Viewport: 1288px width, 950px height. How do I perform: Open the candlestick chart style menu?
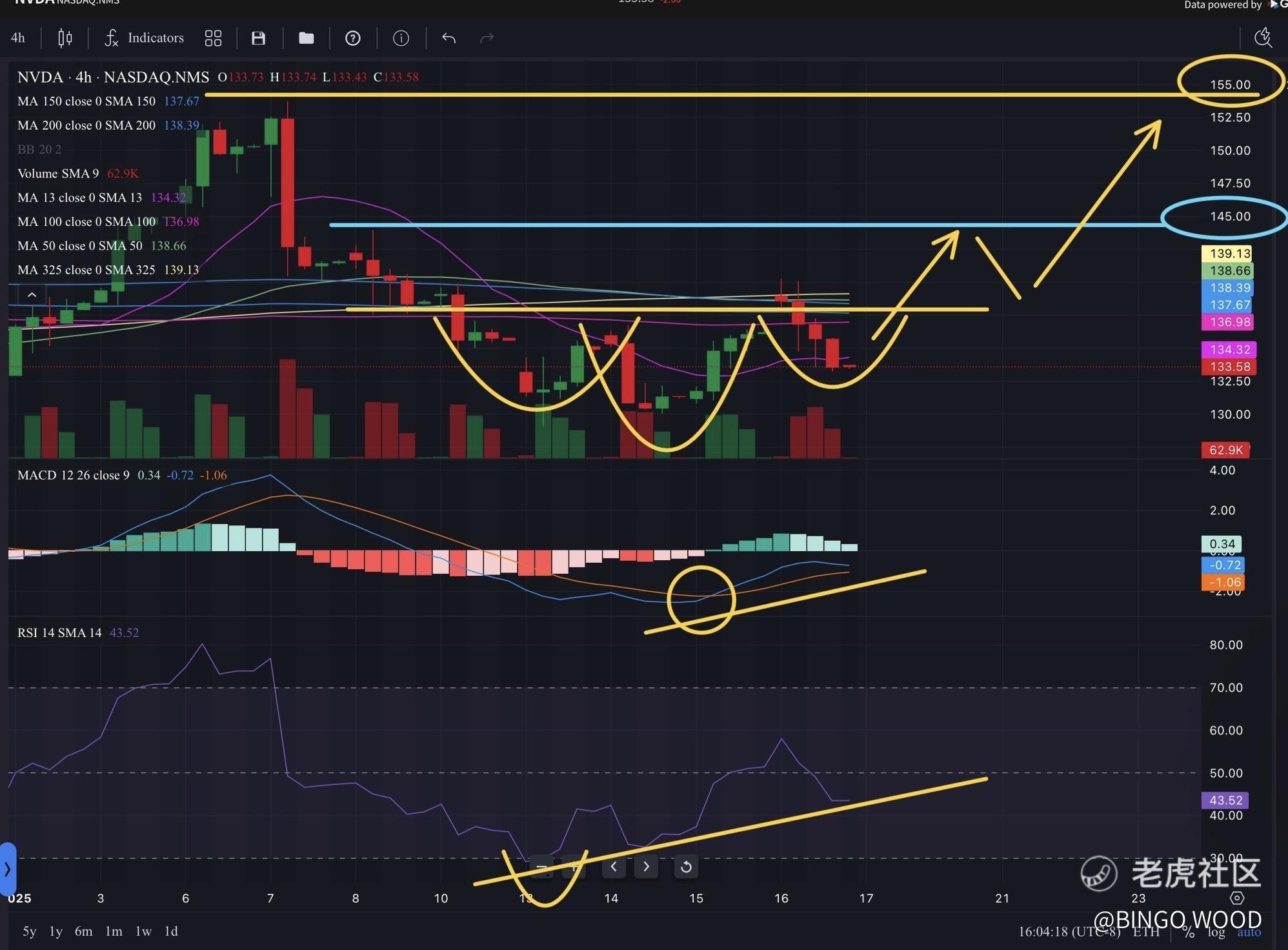coord(65,38)
